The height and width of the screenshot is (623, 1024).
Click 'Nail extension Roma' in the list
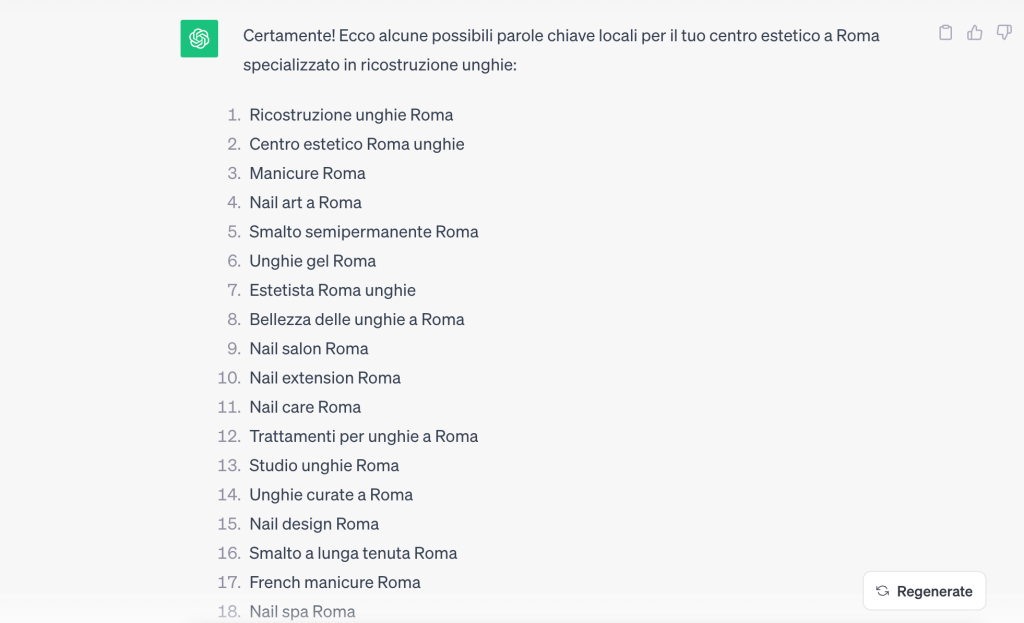pos(325,378)
